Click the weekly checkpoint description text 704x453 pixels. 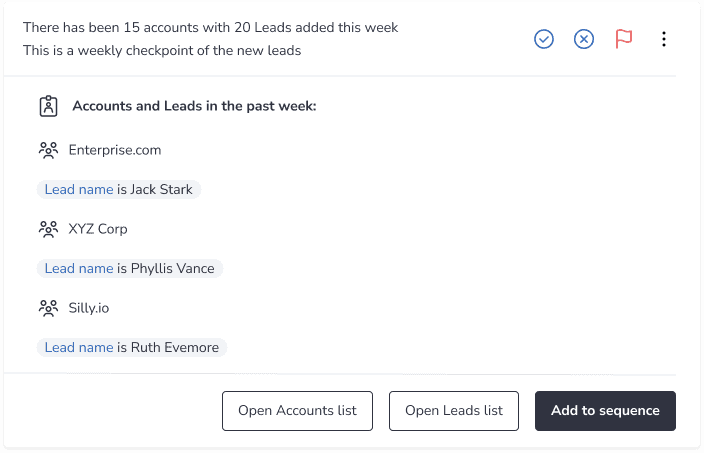click(162, 50)
